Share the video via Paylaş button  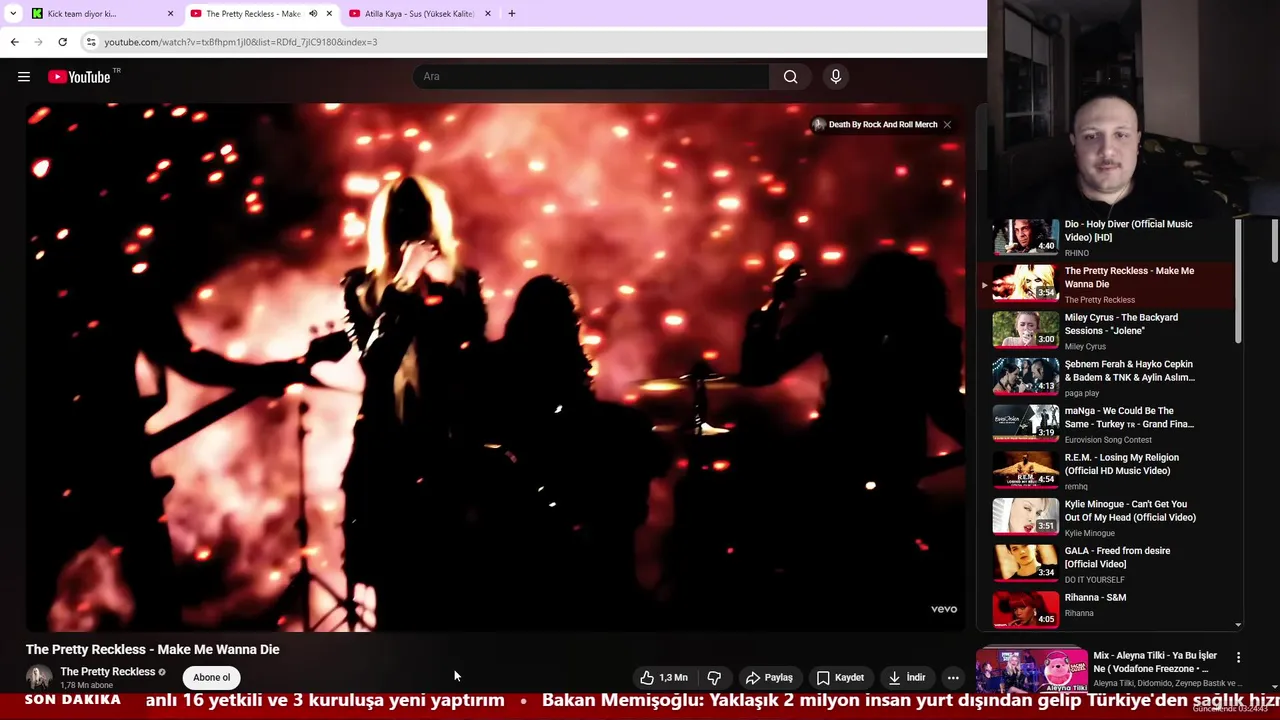pyautogui.click(x=769, y=677)
